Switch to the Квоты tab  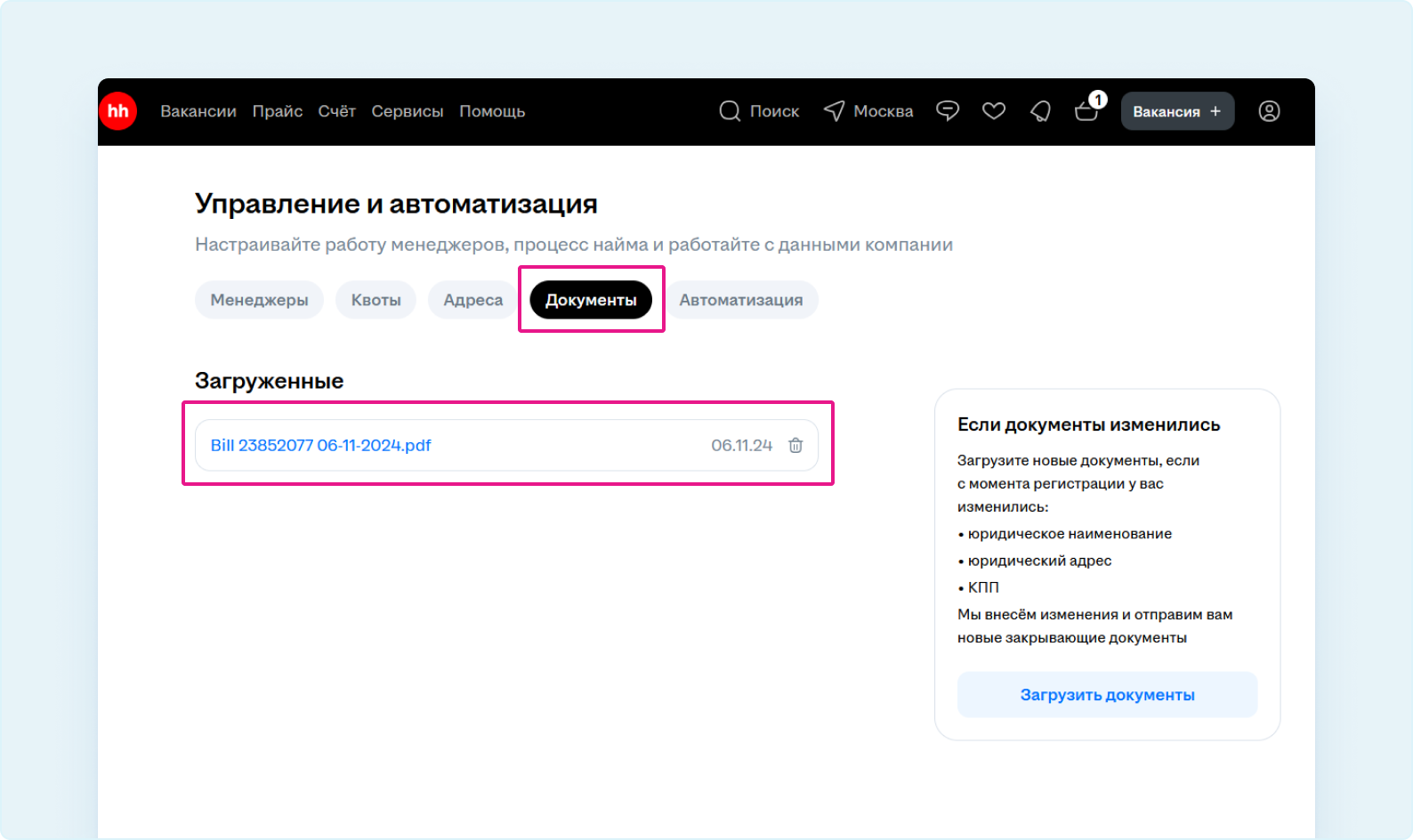coord(375,300)
